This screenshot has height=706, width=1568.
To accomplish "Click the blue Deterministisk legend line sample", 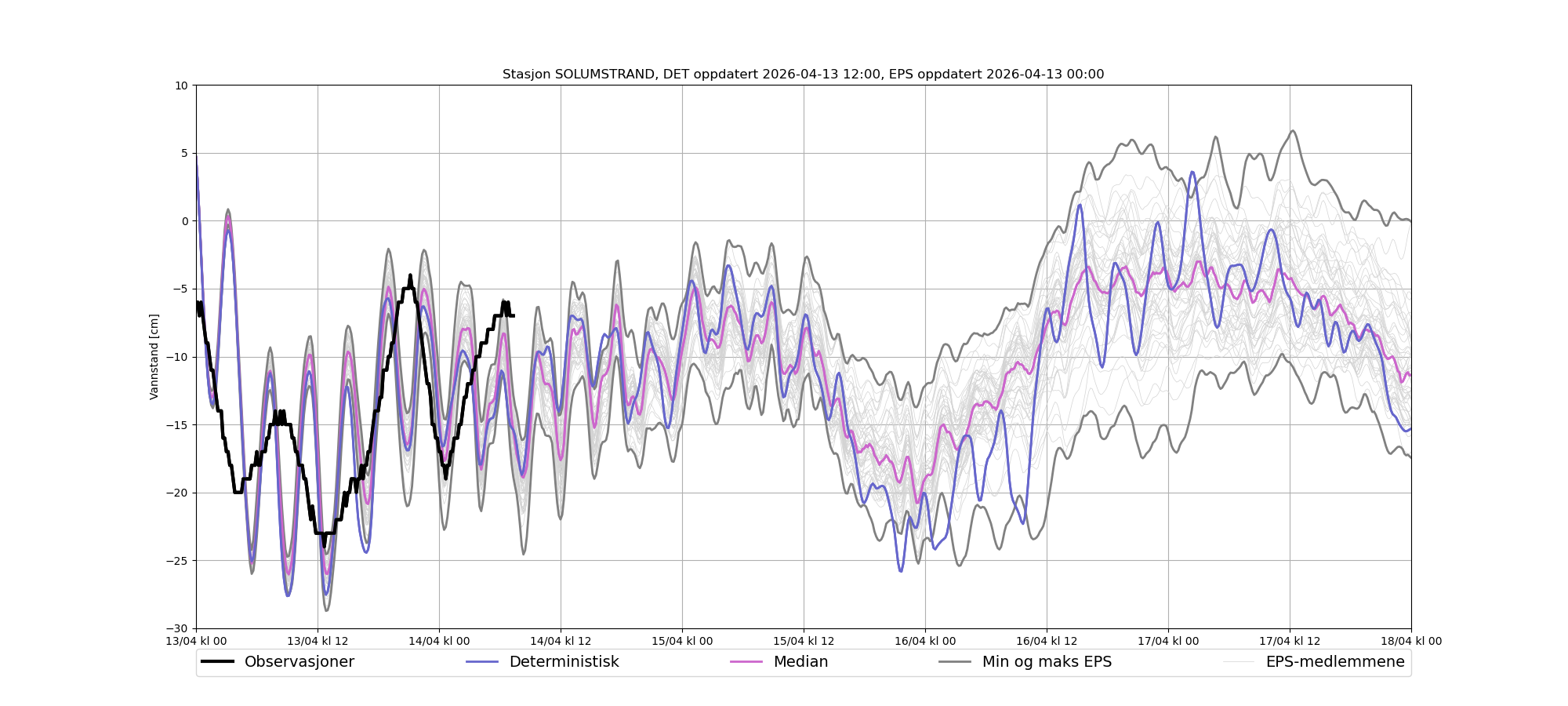I will (x=482, y=662).
